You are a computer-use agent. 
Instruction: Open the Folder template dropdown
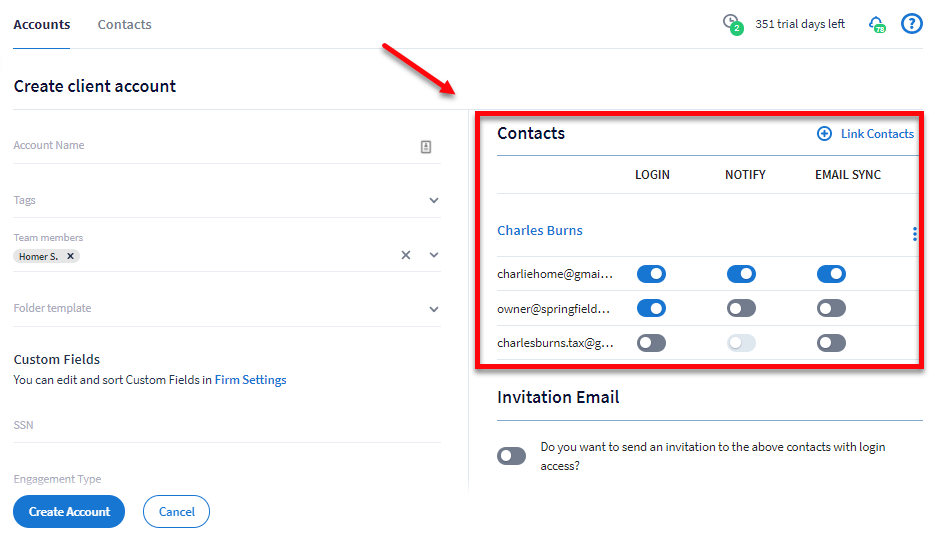click(434, 309)
